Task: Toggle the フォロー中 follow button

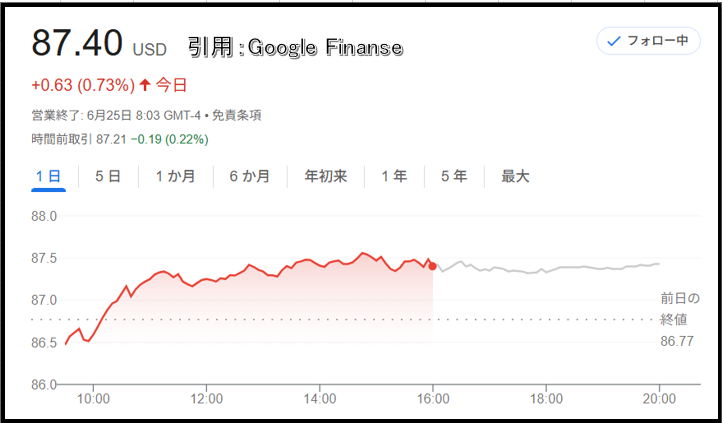Action: [648, 41]
